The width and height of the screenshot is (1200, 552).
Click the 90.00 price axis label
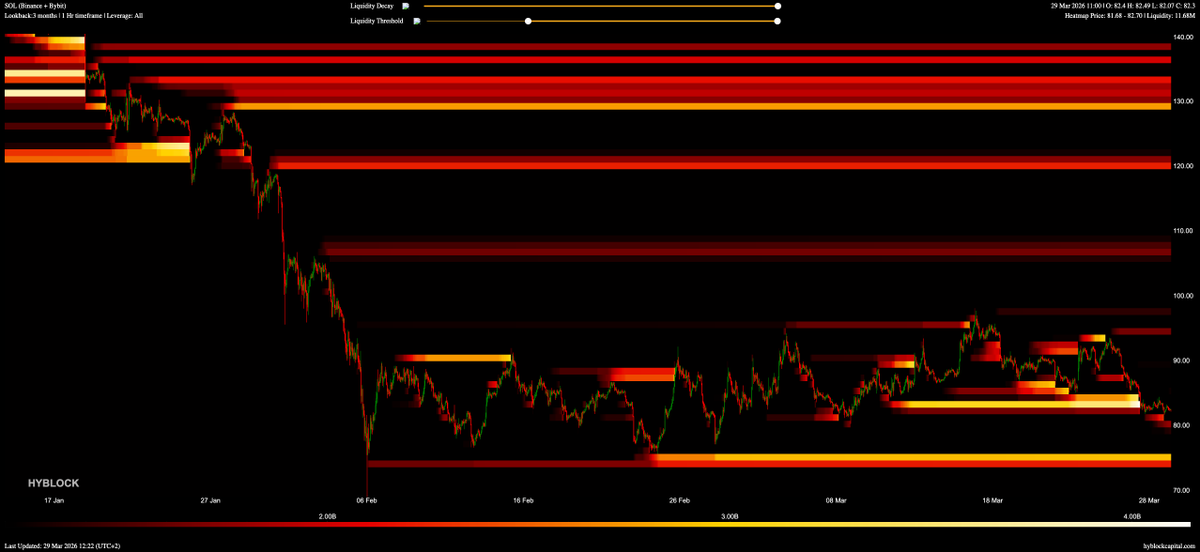pyautogui.click(x=1183, y=361)
